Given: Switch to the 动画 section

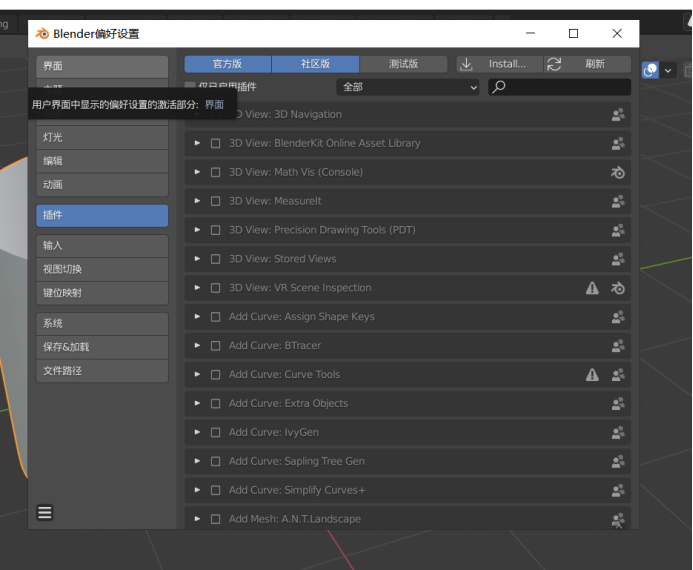Looking at the screenshot, I should (x=102, y=185).
